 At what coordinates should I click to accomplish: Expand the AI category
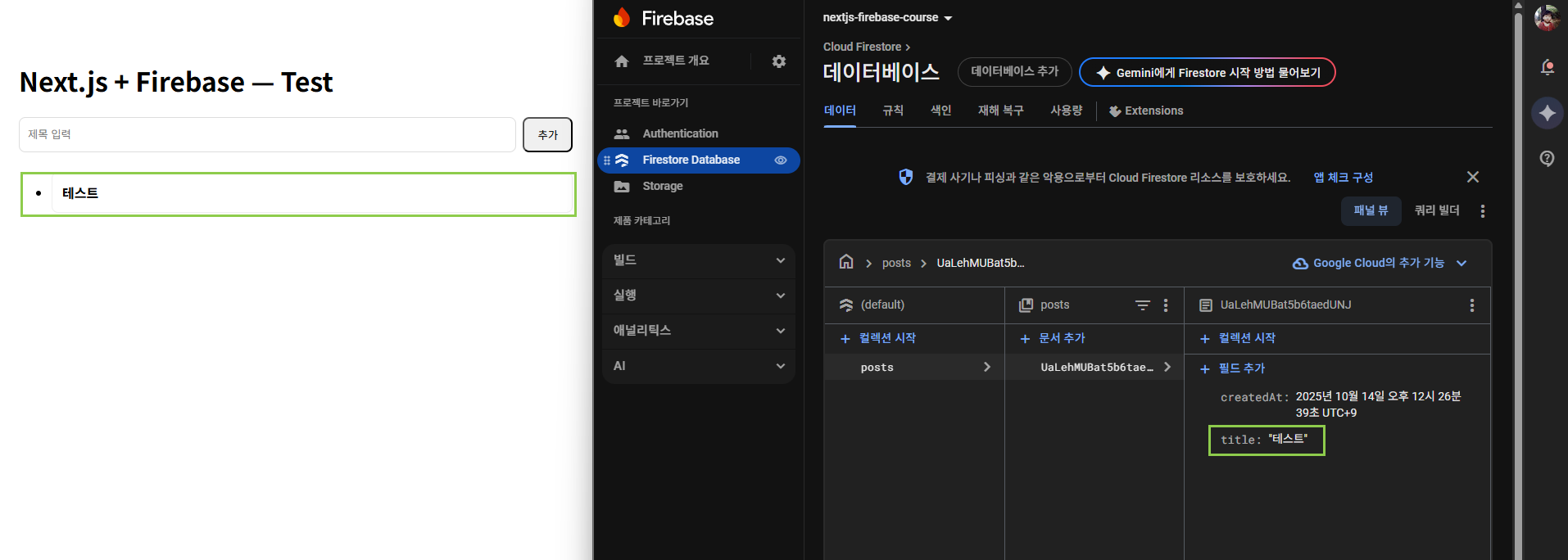click(x=699, y=366)
